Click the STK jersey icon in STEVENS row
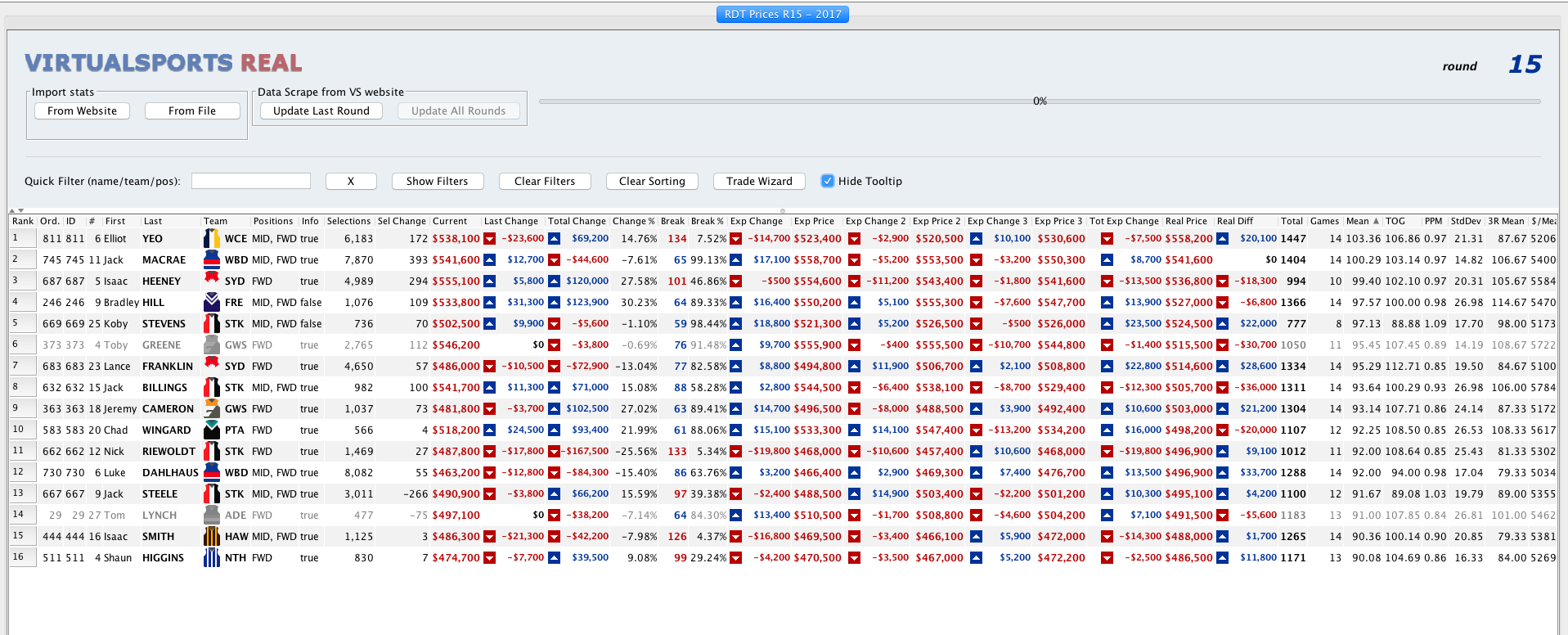The height and width of the screenshot is (635, 1568). (212, 324)
